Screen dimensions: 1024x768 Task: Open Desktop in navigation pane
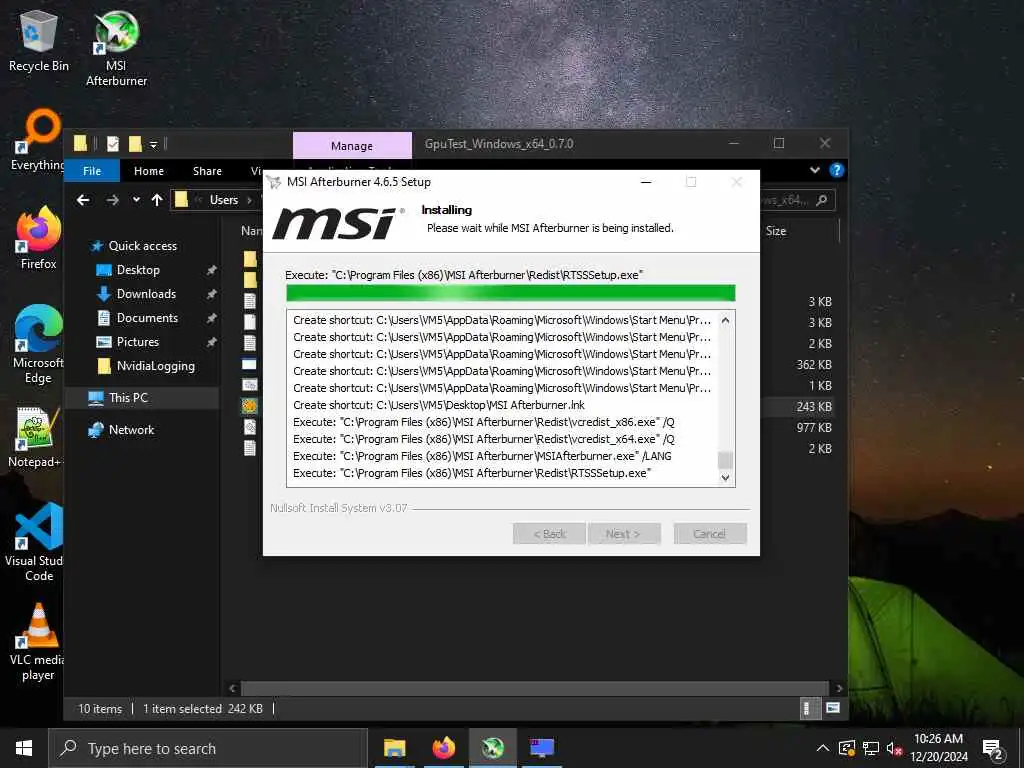point(138,270)
